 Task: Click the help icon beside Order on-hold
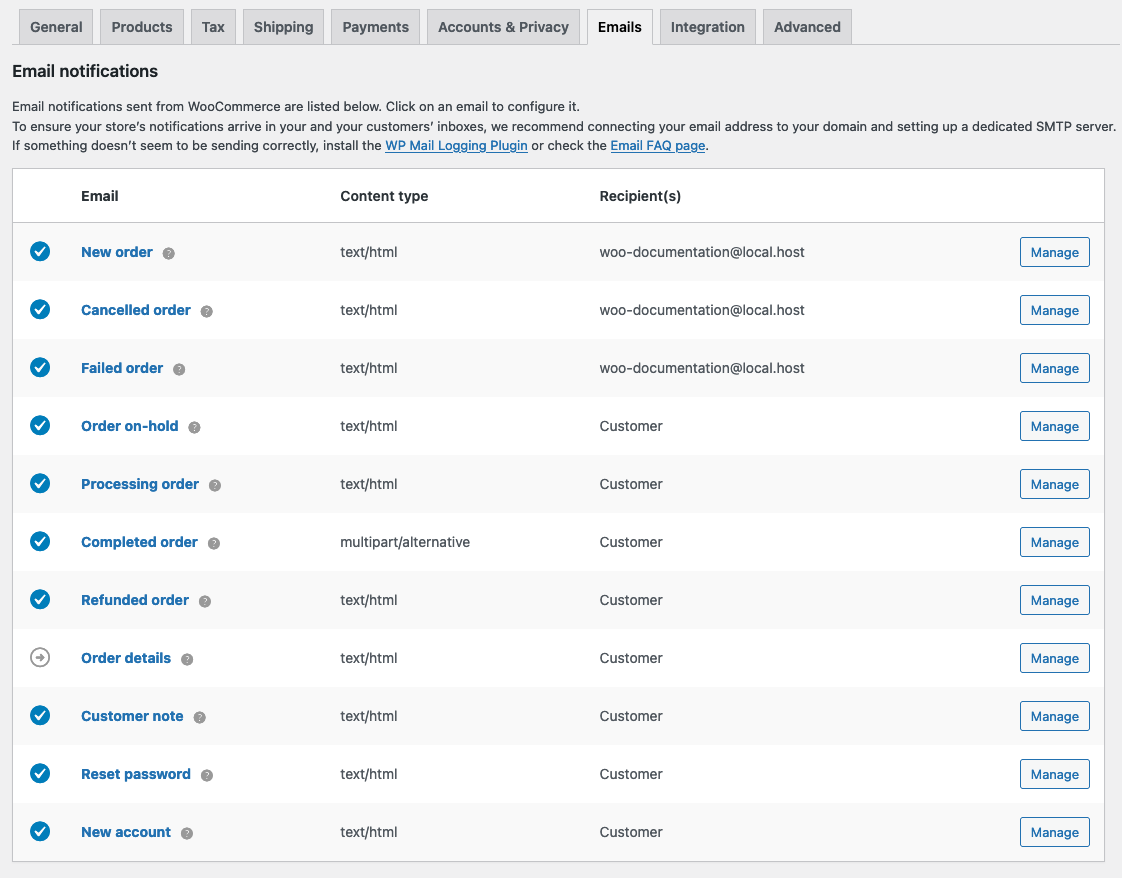(194, 426)
